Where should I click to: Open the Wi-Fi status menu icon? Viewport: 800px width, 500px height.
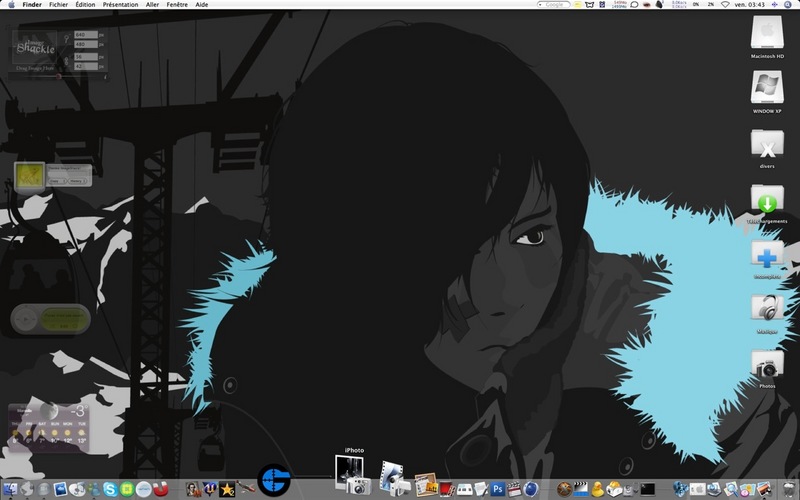[x=725, y=5]
